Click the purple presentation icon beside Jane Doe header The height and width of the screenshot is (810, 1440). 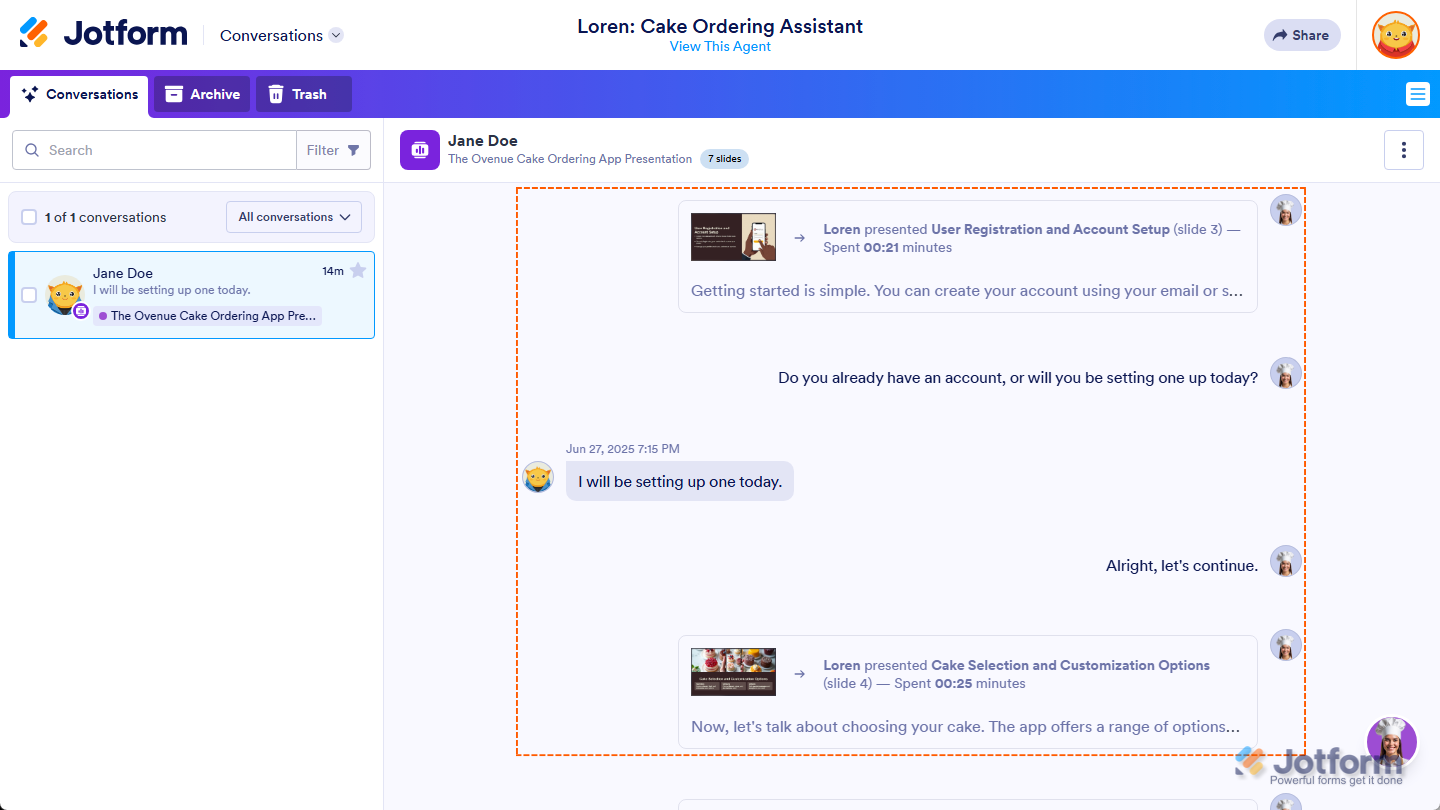pos(420,150)
